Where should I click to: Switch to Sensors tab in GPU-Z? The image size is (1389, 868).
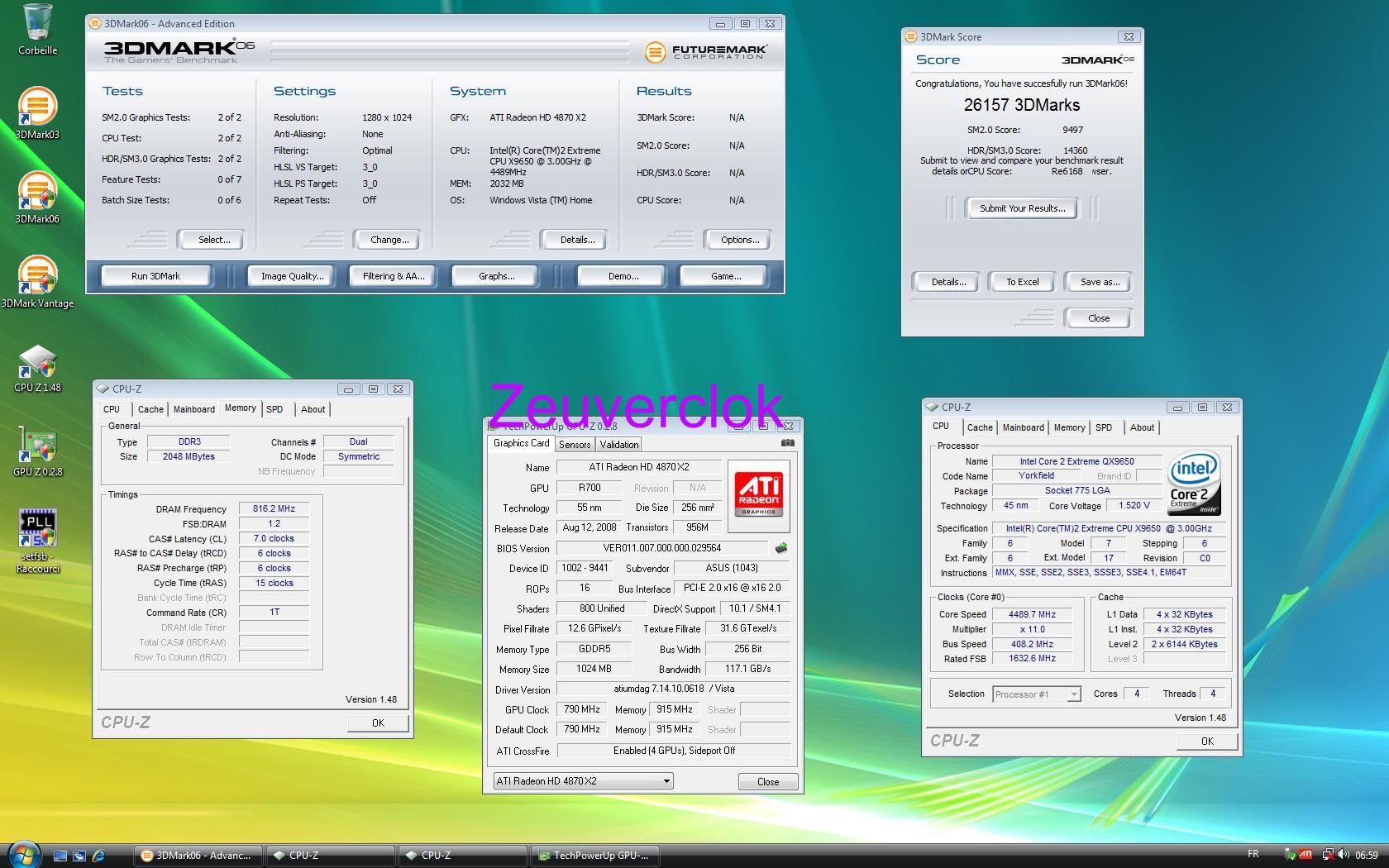(x=575, y=445)
